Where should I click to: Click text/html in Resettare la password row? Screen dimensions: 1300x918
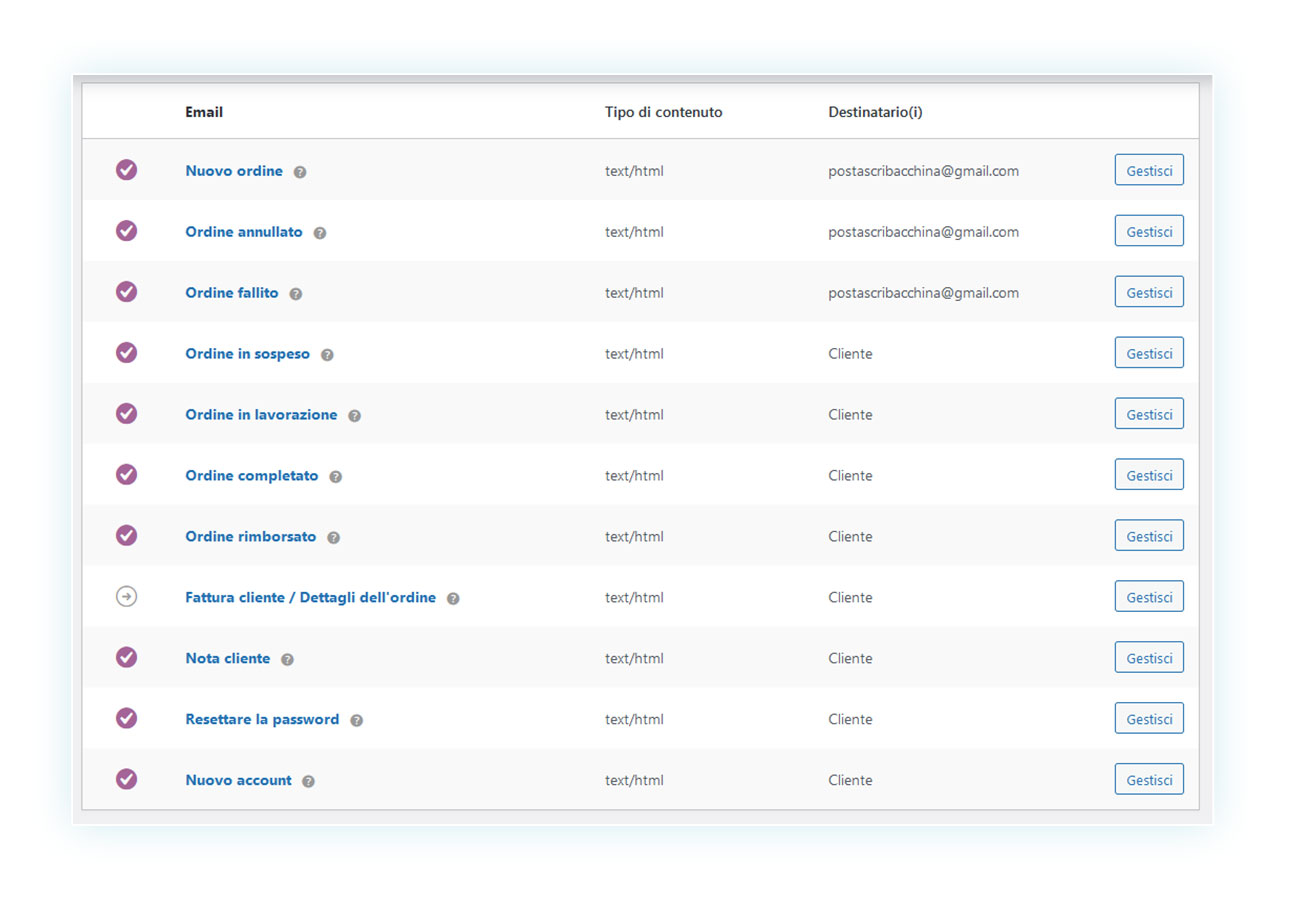point(634,720)
